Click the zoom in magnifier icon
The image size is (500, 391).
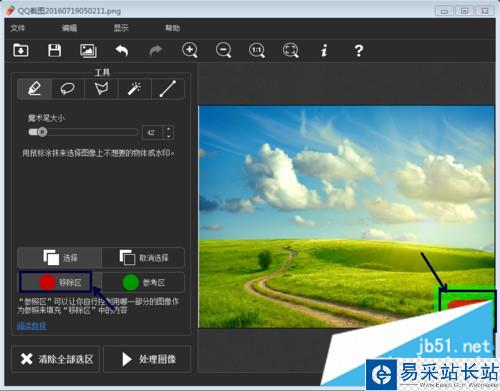190,50
